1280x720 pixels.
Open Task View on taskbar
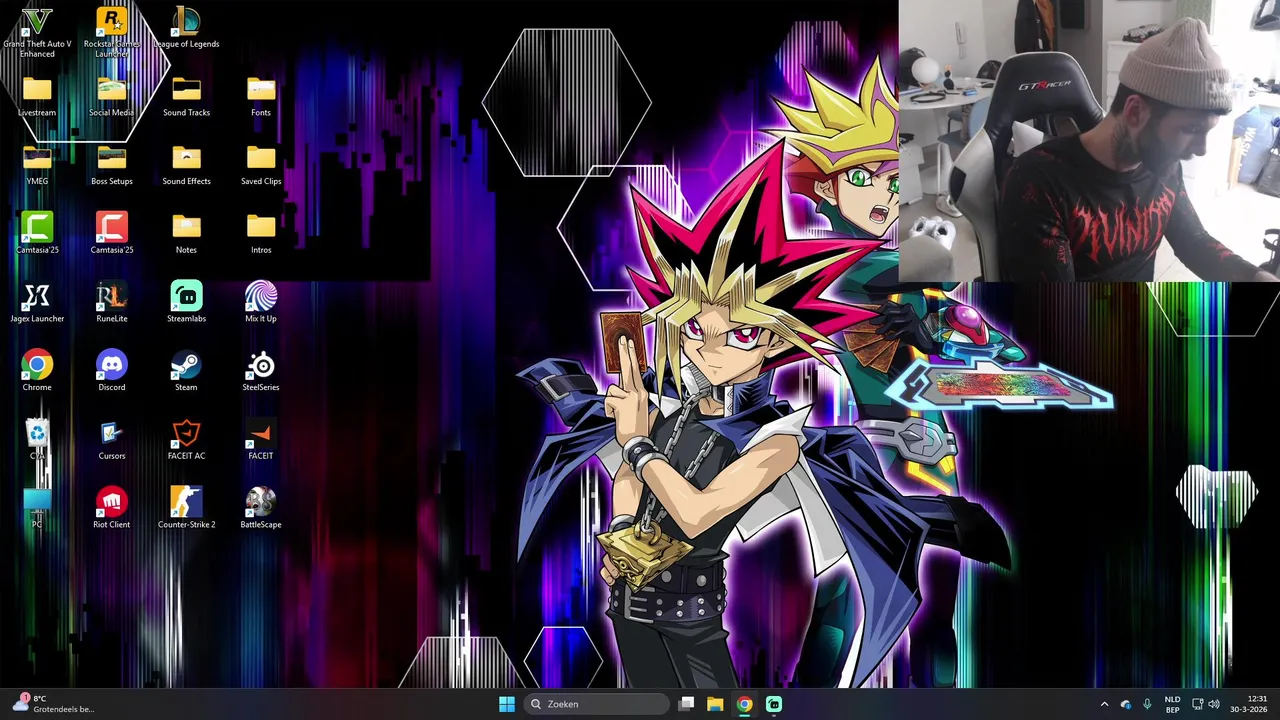point(686,704)
